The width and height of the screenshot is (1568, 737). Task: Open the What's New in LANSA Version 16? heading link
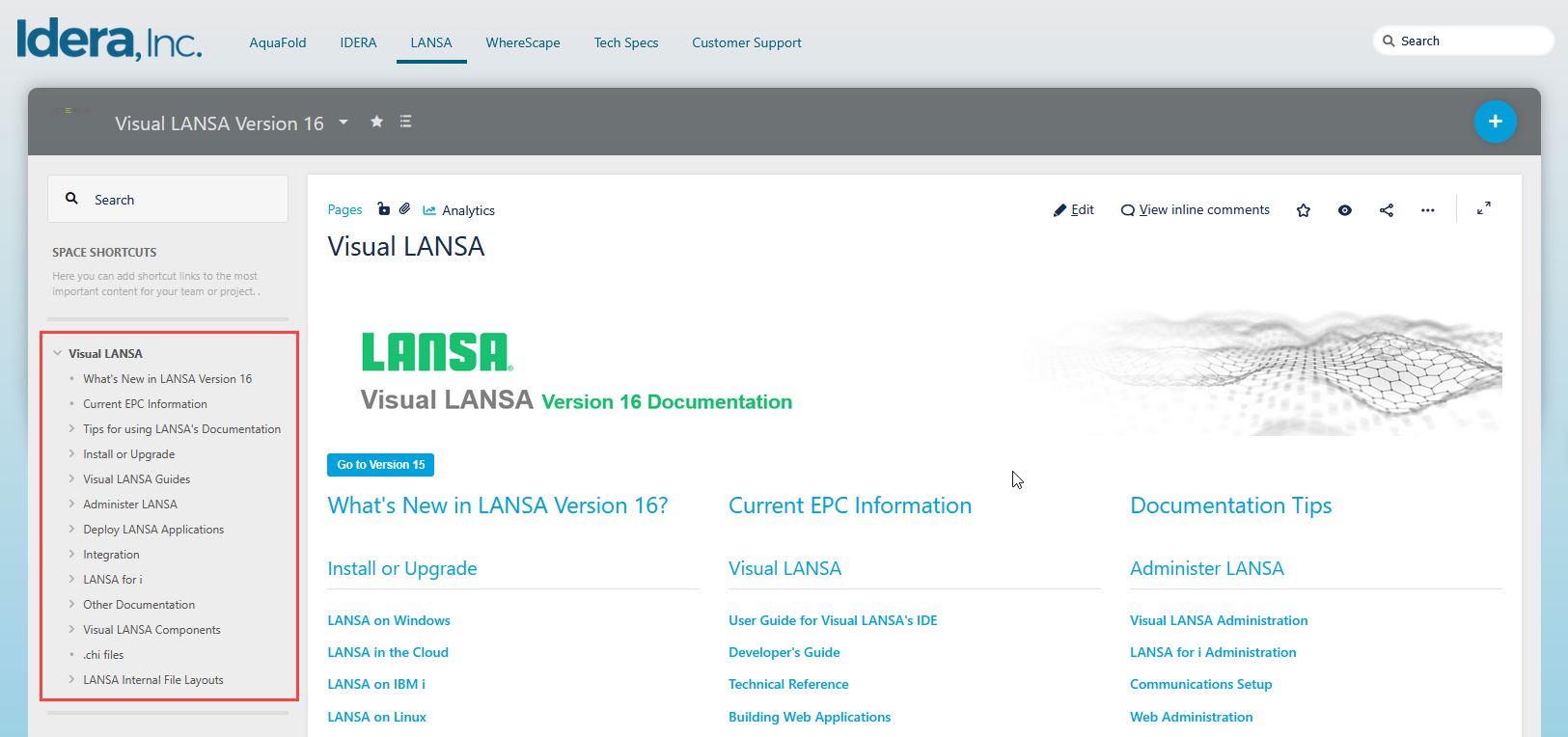click(498, 505)
